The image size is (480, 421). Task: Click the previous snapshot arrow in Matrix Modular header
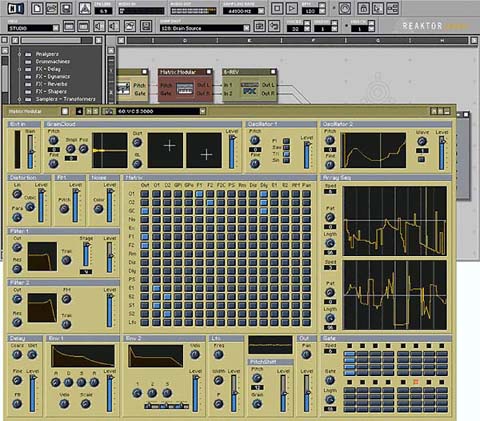pyautogui.click(x=79, y=111)
